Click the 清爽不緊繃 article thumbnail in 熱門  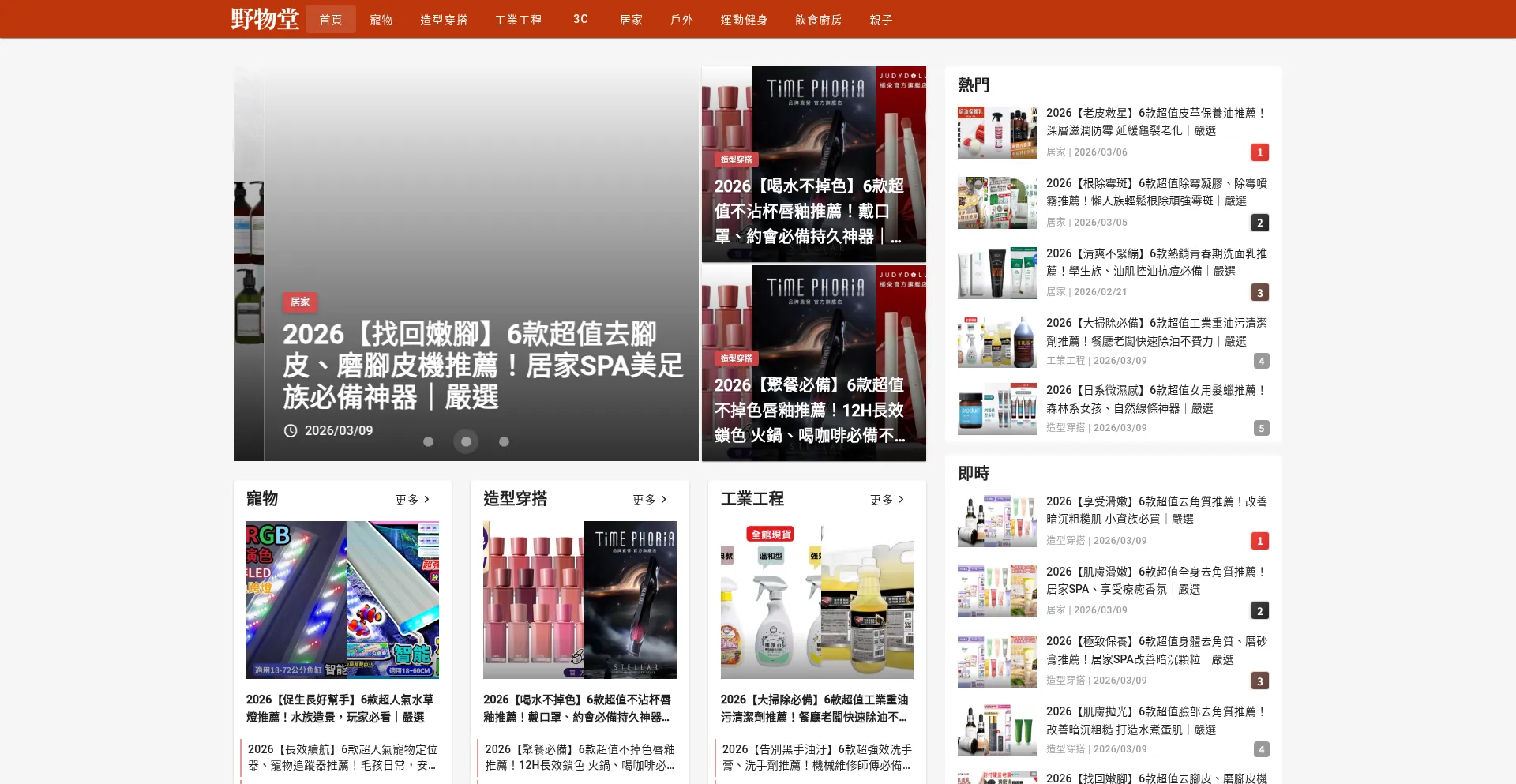(997, 273)
